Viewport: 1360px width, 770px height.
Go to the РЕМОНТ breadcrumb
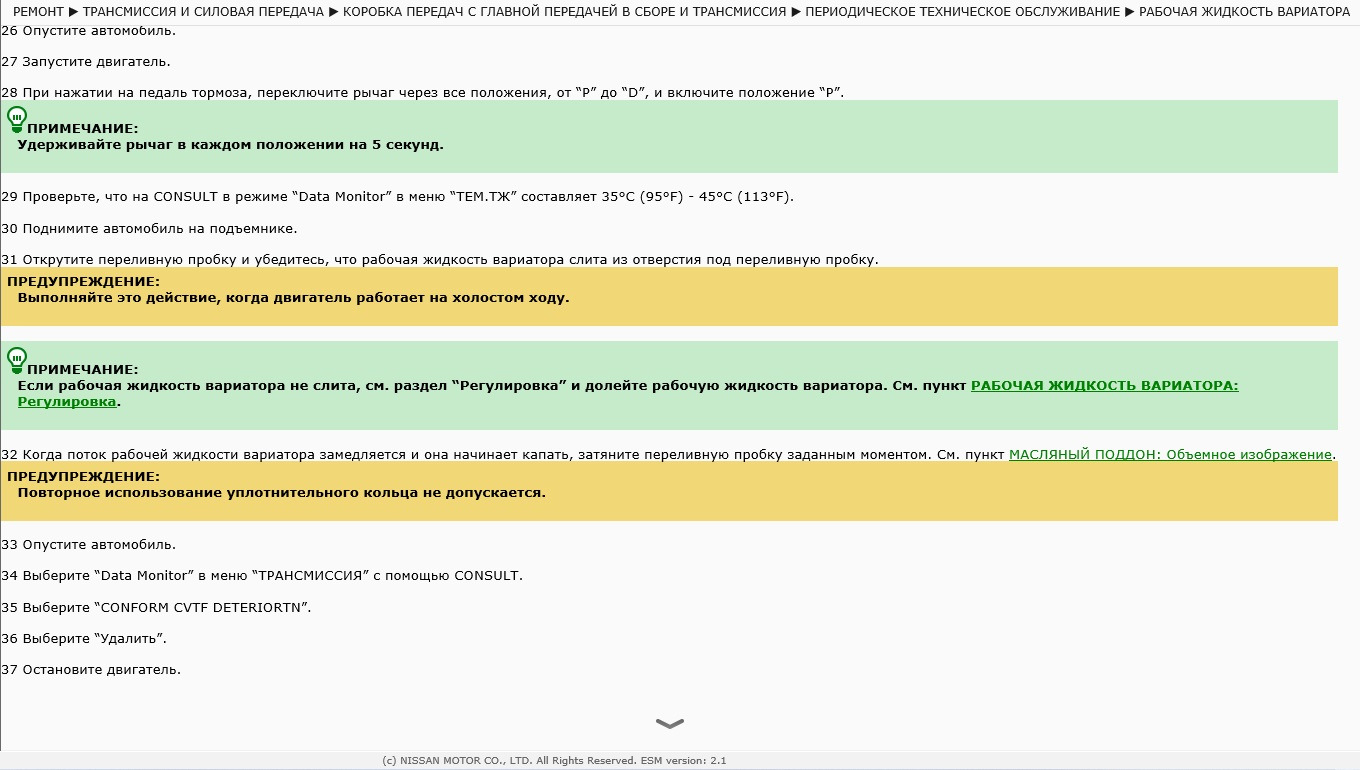(38, 12)
